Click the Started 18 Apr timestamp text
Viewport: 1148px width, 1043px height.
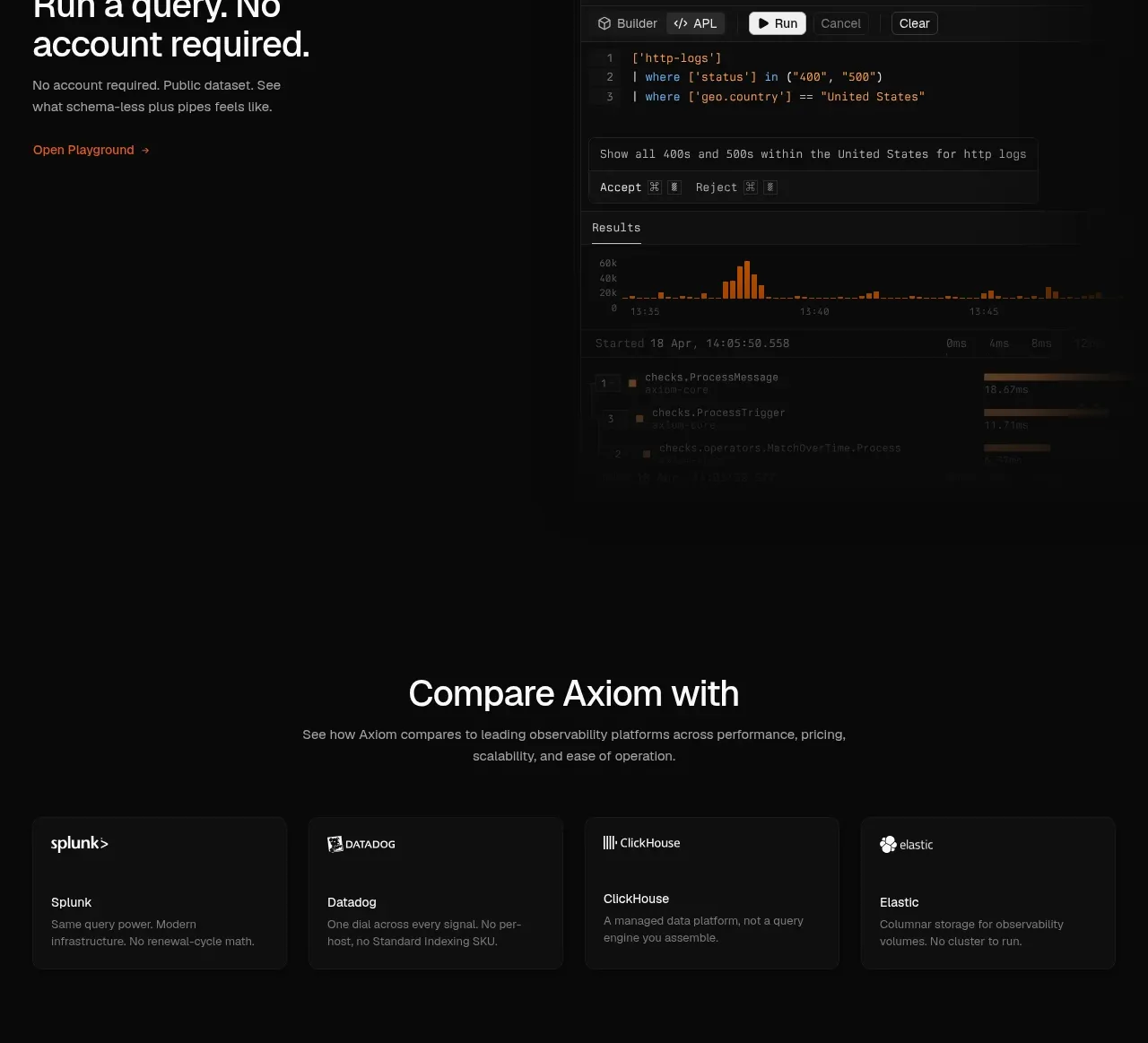tap(692, 343)
